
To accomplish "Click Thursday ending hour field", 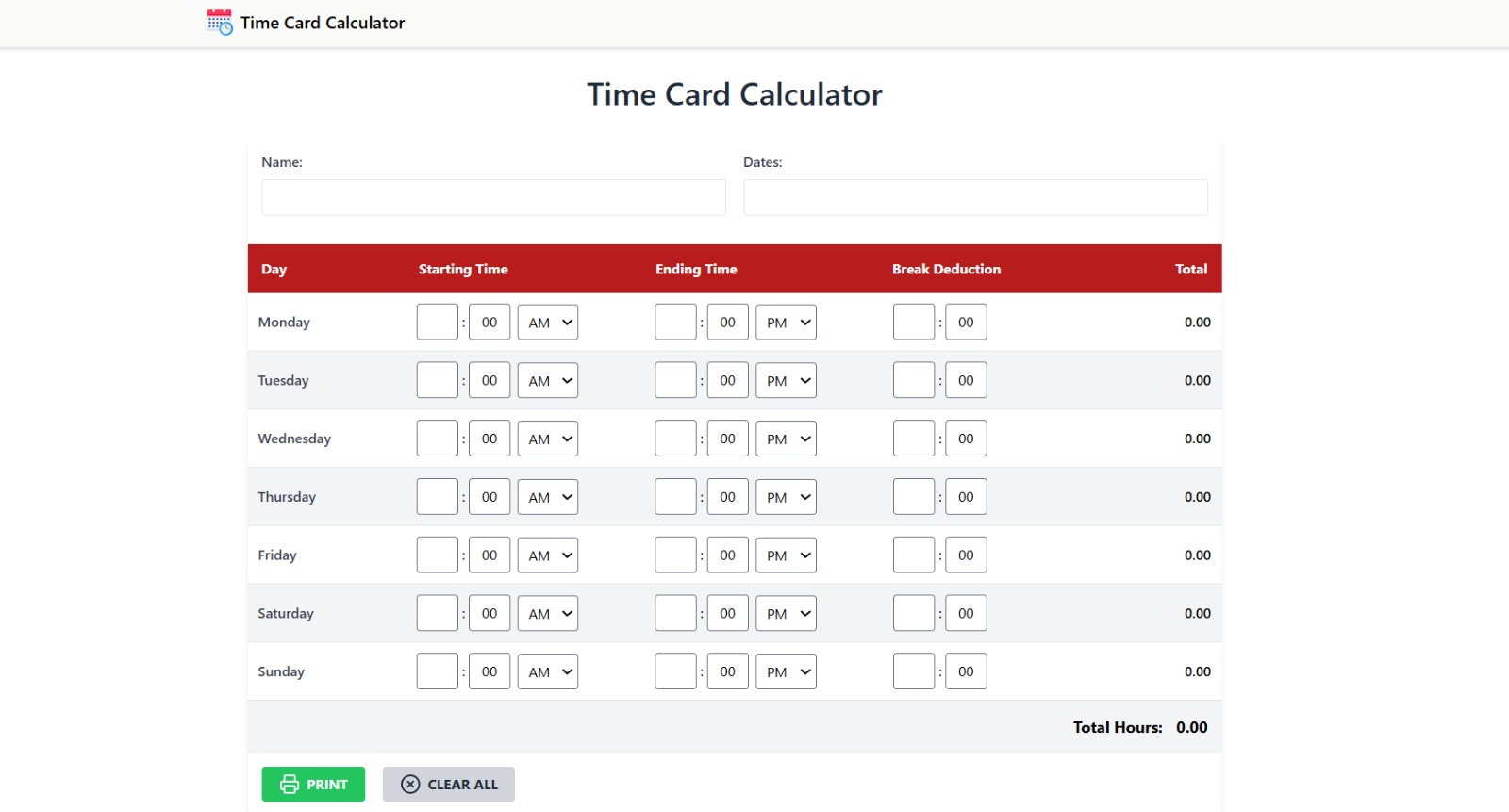I will pyautogui.click(x=676, y=497).
